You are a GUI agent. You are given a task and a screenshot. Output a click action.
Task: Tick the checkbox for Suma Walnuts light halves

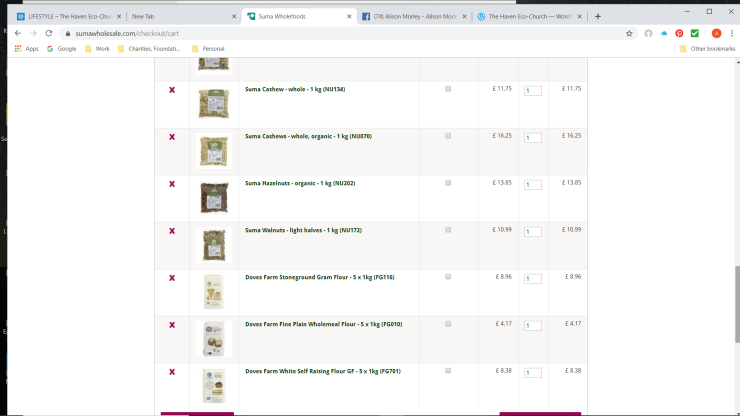[448, 230]
